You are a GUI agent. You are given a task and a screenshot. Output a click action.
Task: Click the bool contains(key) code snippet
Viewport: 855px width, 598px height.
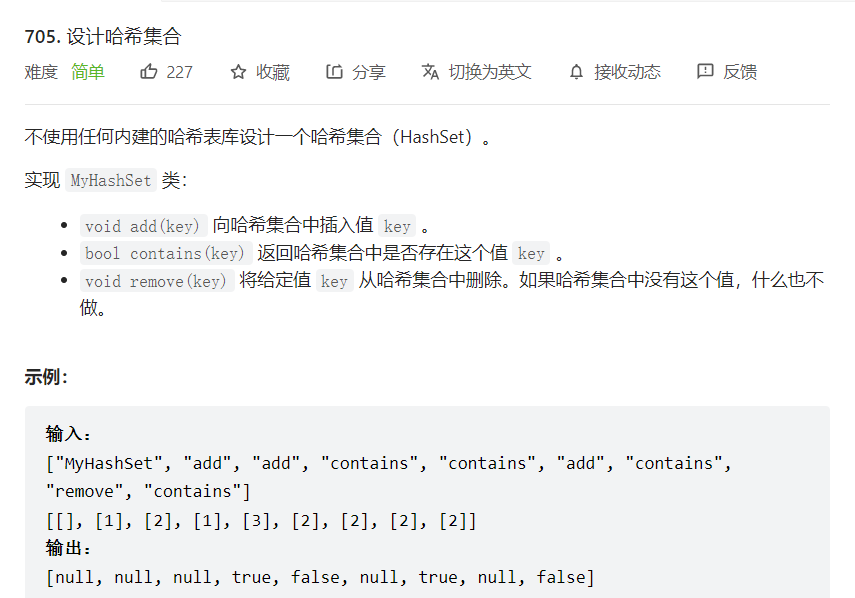pyautogui.click(x=166, y=253)
